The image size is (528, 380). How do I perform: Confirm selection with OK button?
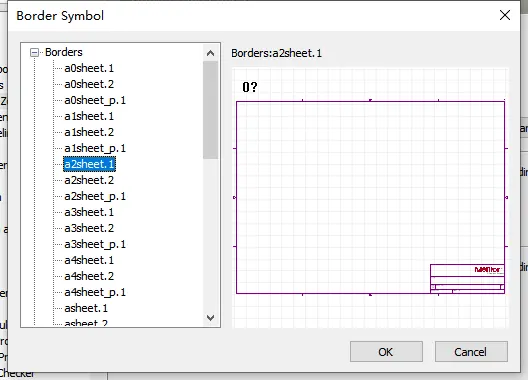386,352
